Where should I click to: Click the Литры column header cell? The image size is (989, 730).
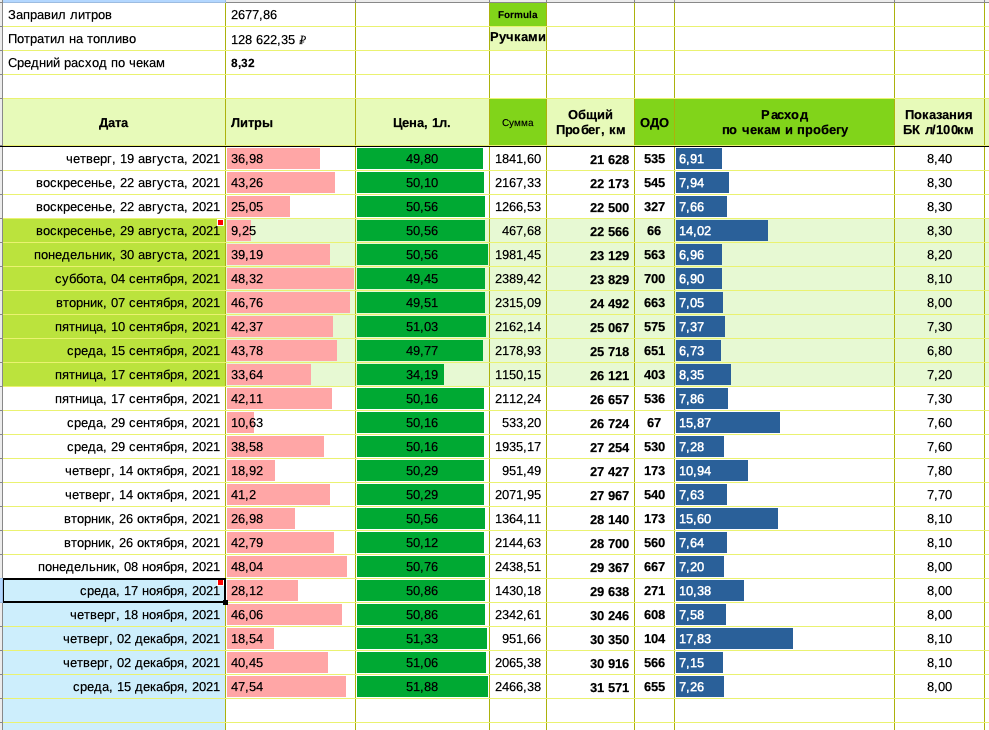(290, 123)
